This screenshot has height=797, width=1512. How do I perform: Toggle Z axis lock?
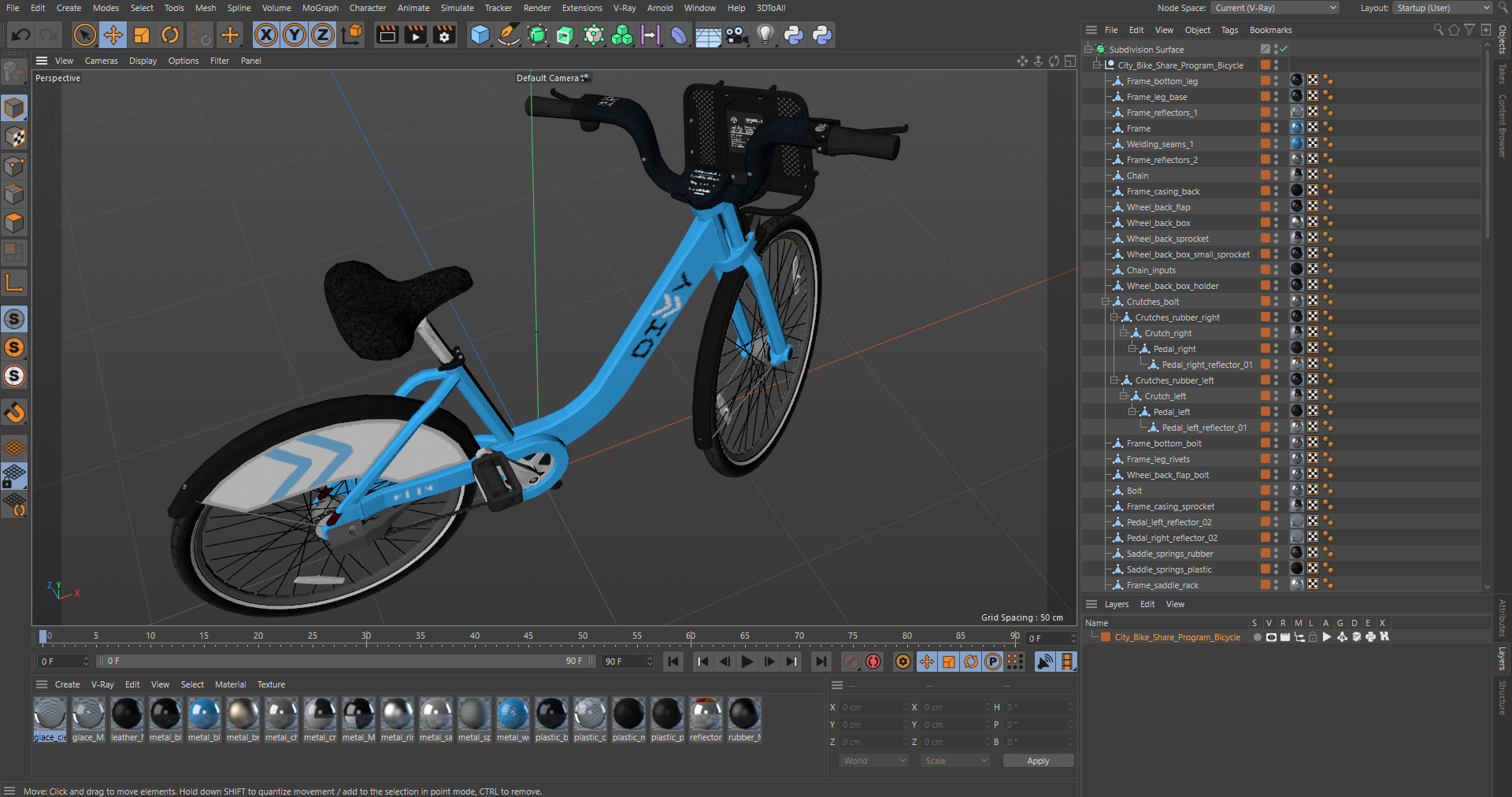pyautogui.click(x=323, y=35)
